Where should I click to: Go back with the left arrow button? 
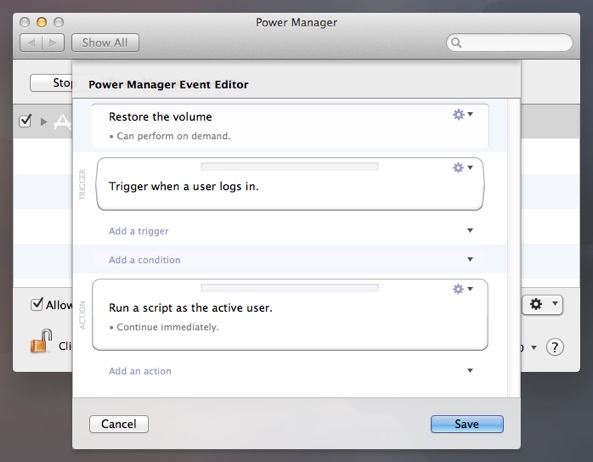pyautogui.click(x=31, y=43)
